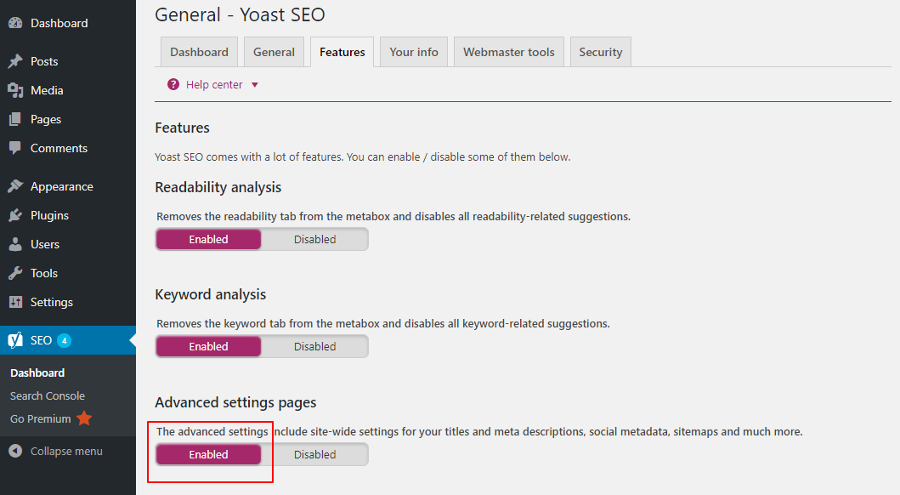The image size is (900, 495).
Task: Expand the Help center dropdown arrow
Action: pyautogui.click(x=255, y=85)
